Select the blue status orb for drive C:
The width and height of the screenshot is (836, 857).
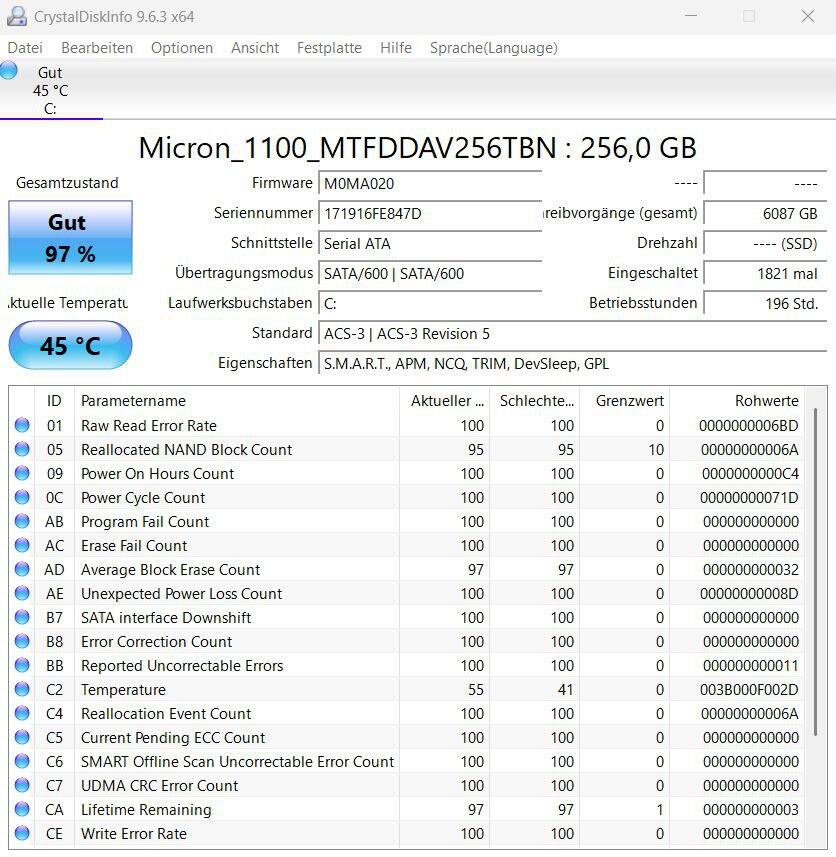pos(9,71)
